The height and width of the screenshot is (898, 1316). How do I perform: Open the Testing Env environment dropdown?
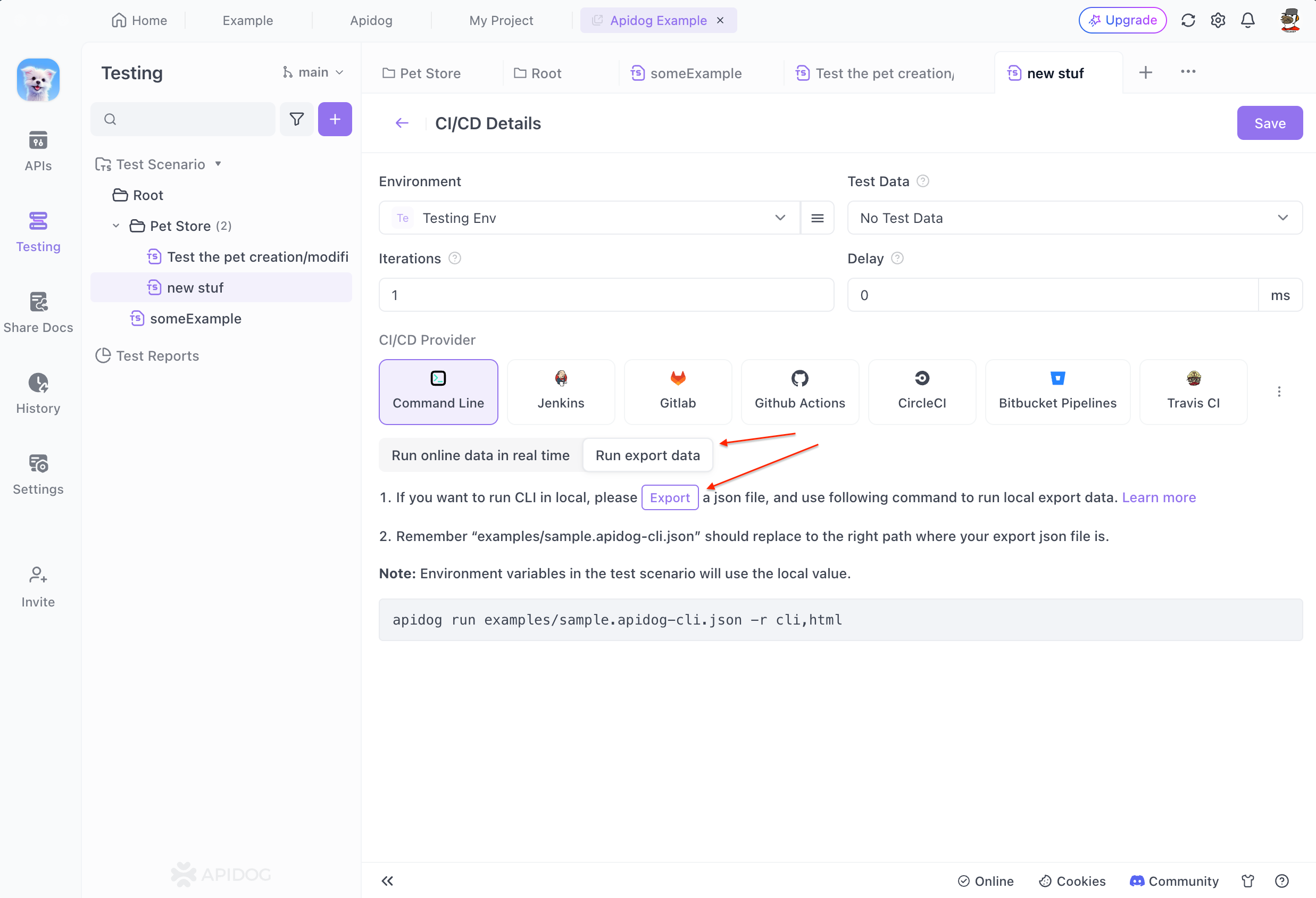pyautogui.click(x=589, y=218)
